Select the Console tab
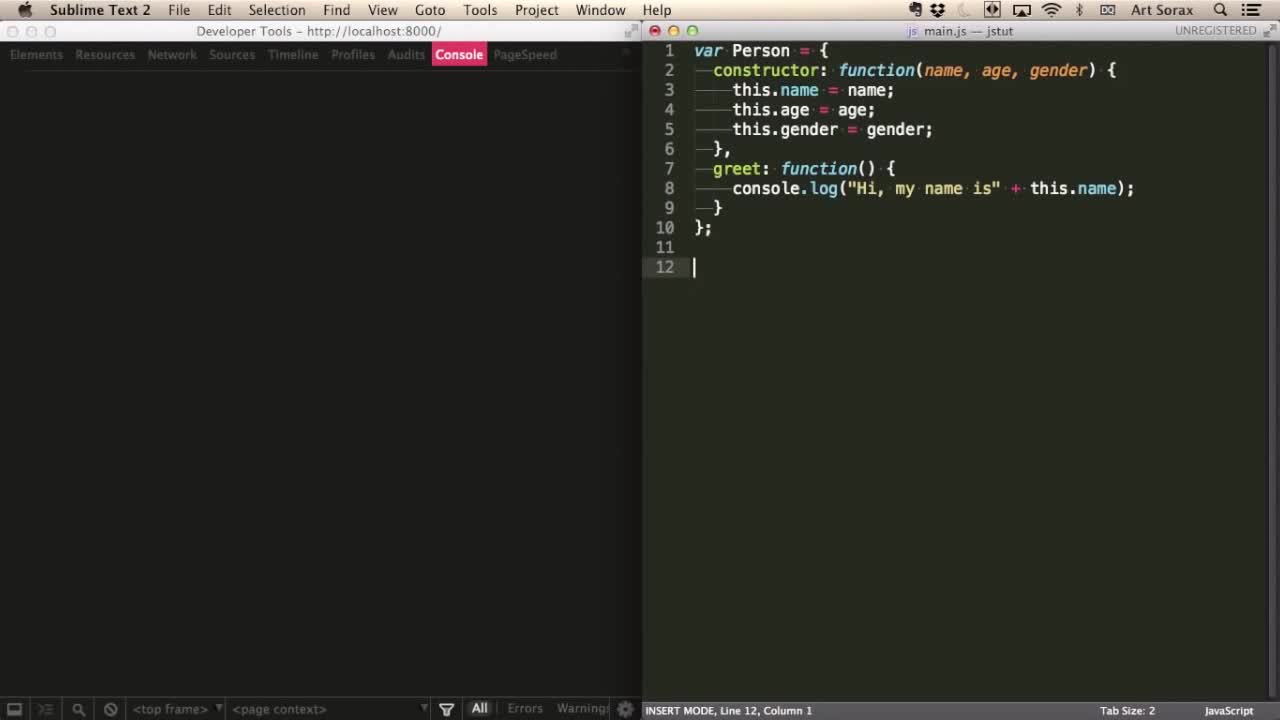Image resolution: width=1280 pixels, height=720 pixels. click(x=459, y=54)
